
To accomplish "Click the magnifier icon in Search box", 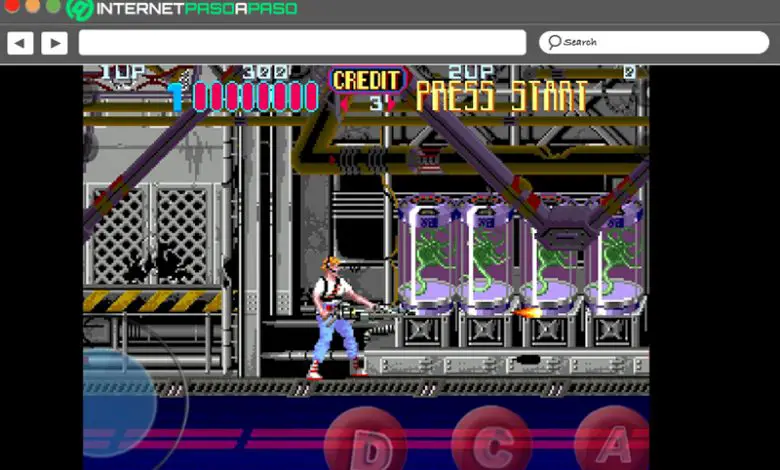I will click(554, 42).
